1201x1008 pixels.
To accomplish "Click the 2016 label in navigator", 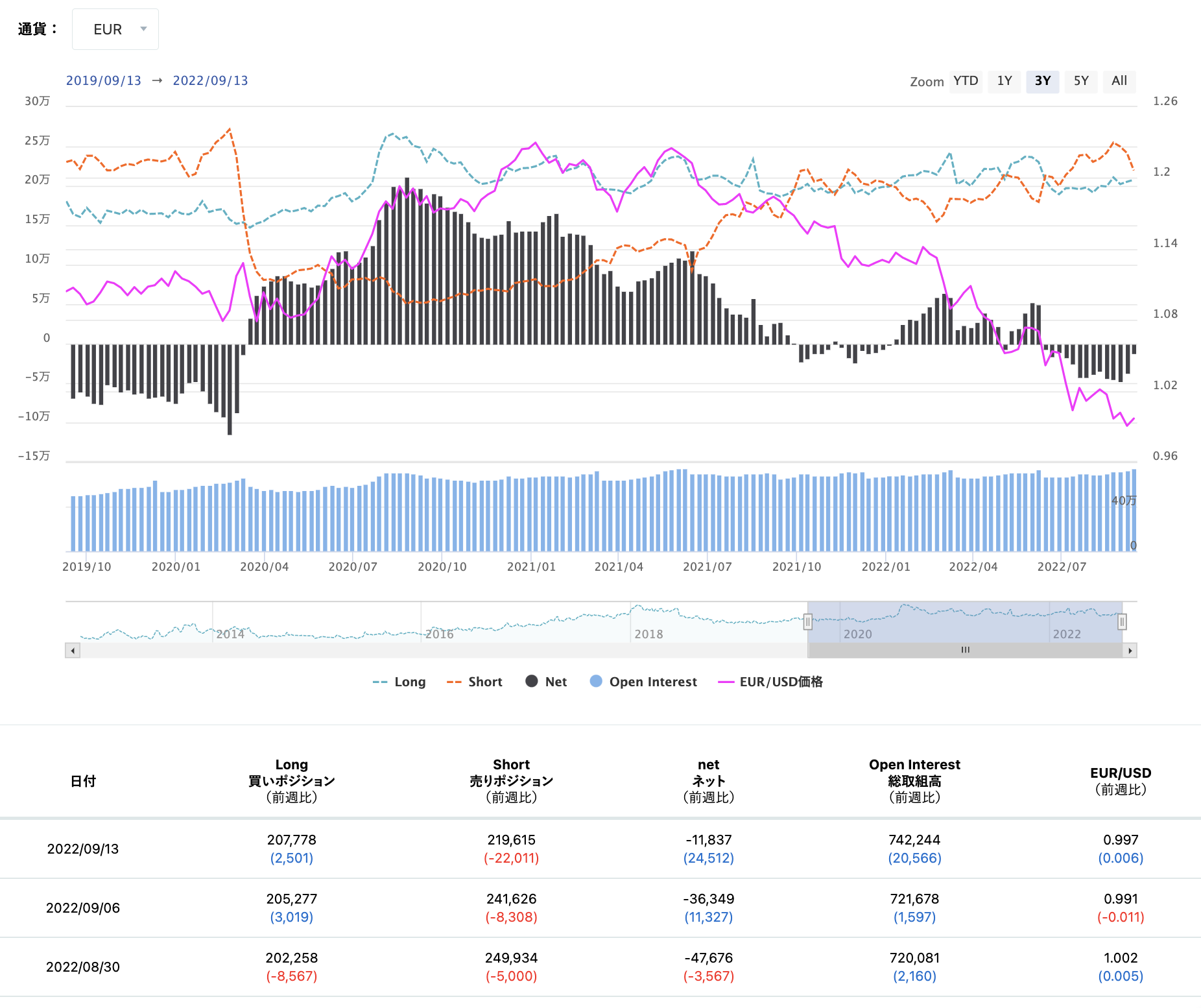I will click(x=440, y=634).
